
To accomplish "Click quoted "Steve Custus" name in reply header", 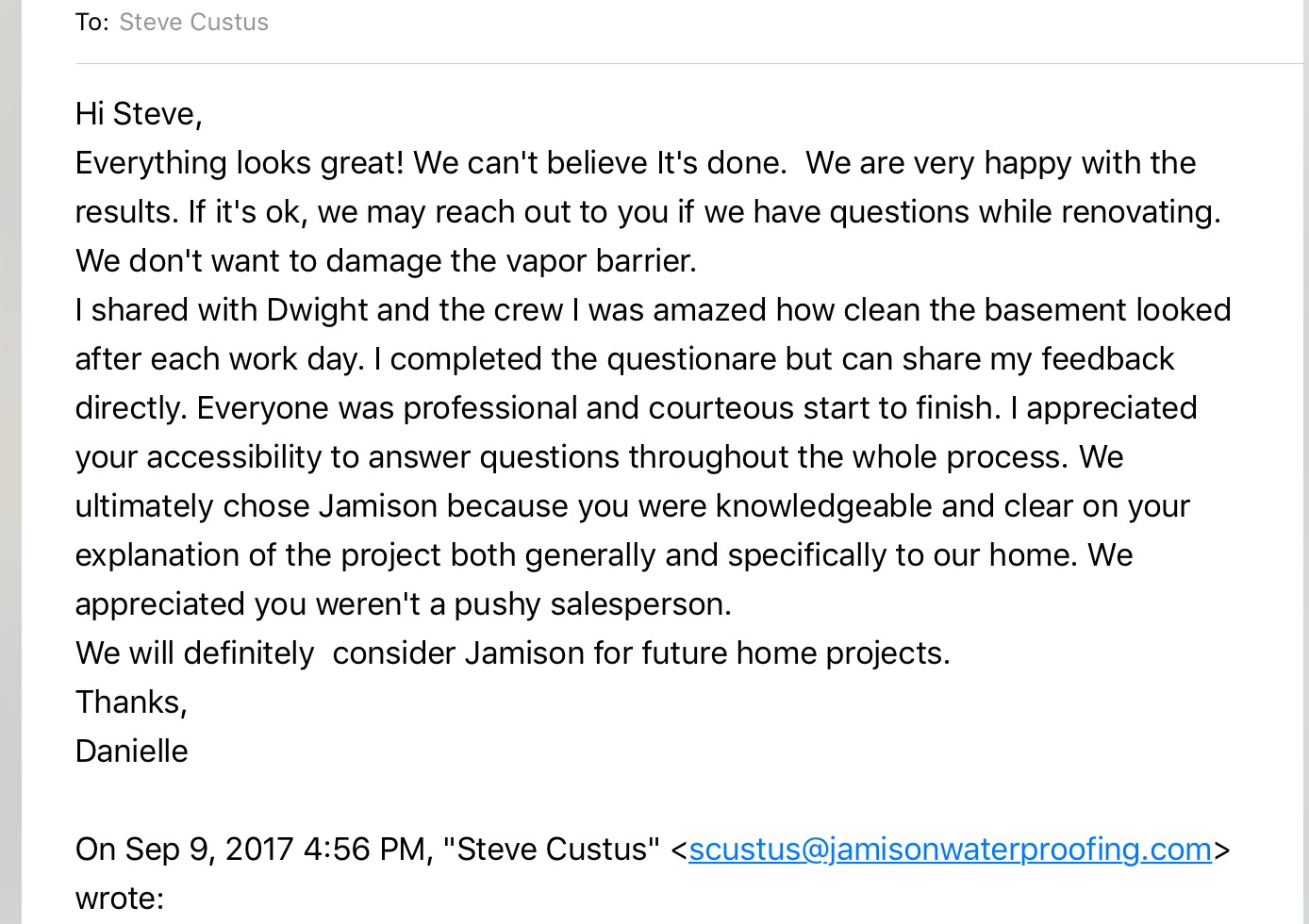I will (552, 850).
